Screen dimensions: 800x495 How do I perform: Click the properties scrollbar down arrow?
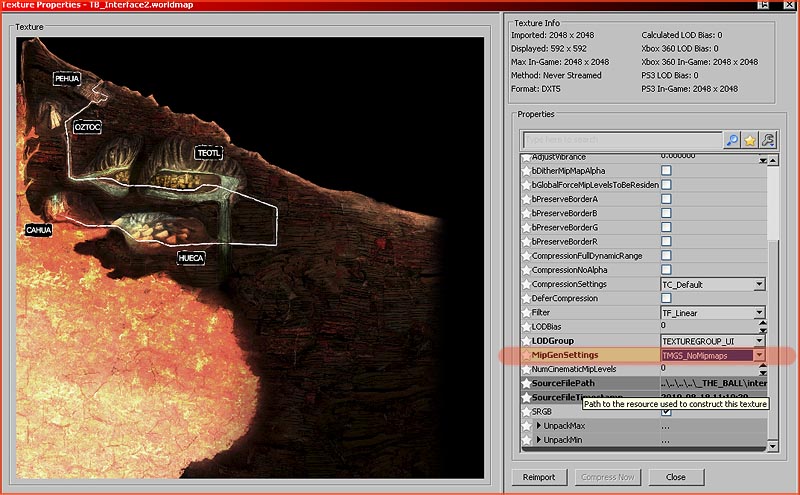click(x=773, y=447)
